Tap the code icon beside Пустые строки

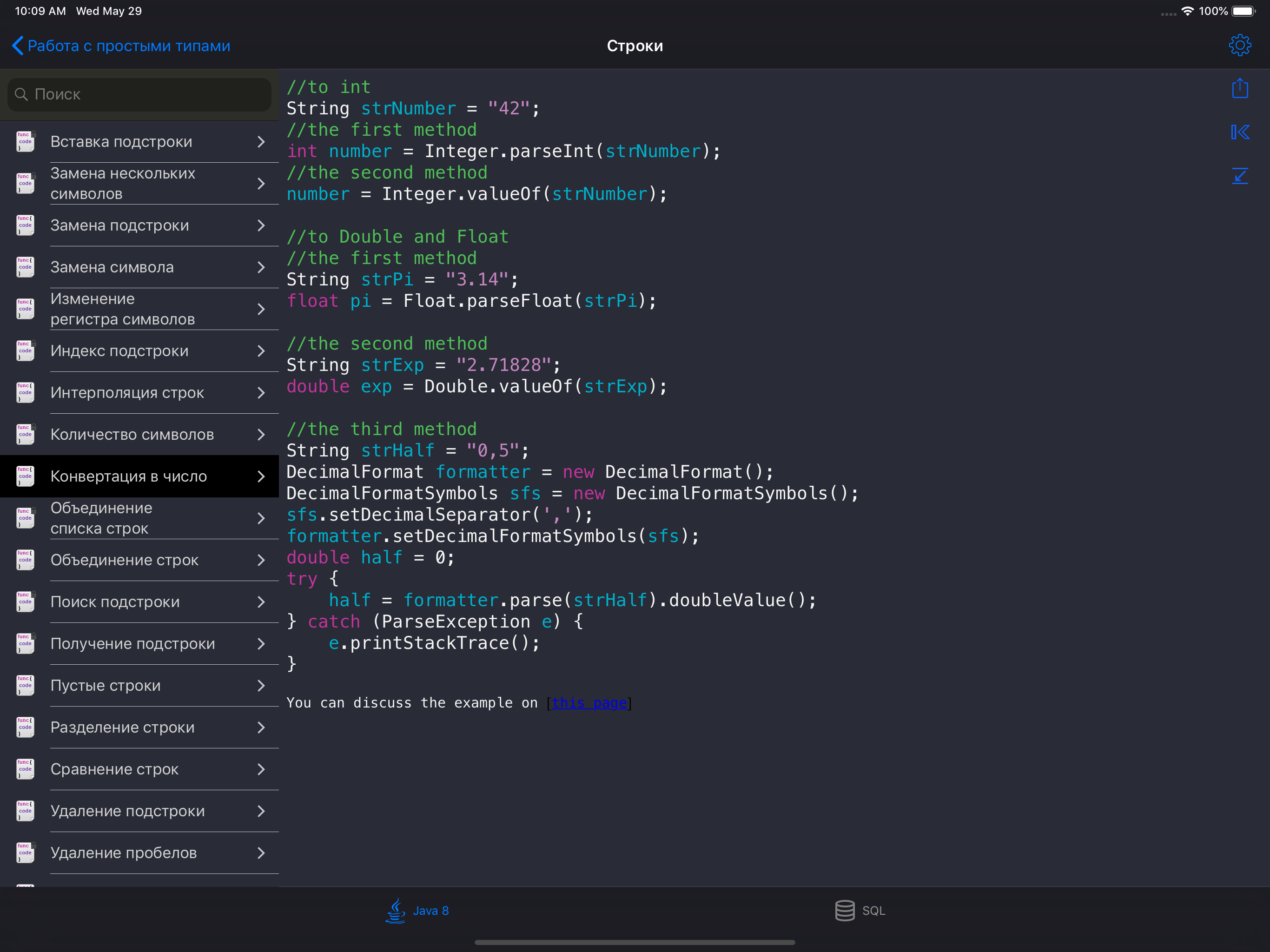25,686
